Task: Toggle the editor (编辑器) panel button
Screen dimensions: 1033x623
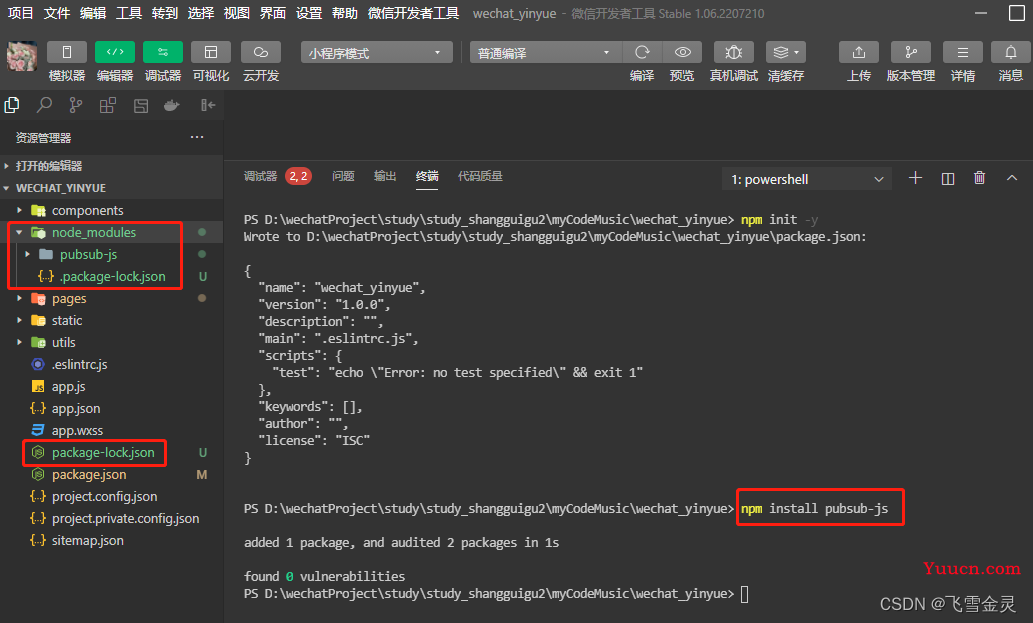Action: (x=115, y=52)
